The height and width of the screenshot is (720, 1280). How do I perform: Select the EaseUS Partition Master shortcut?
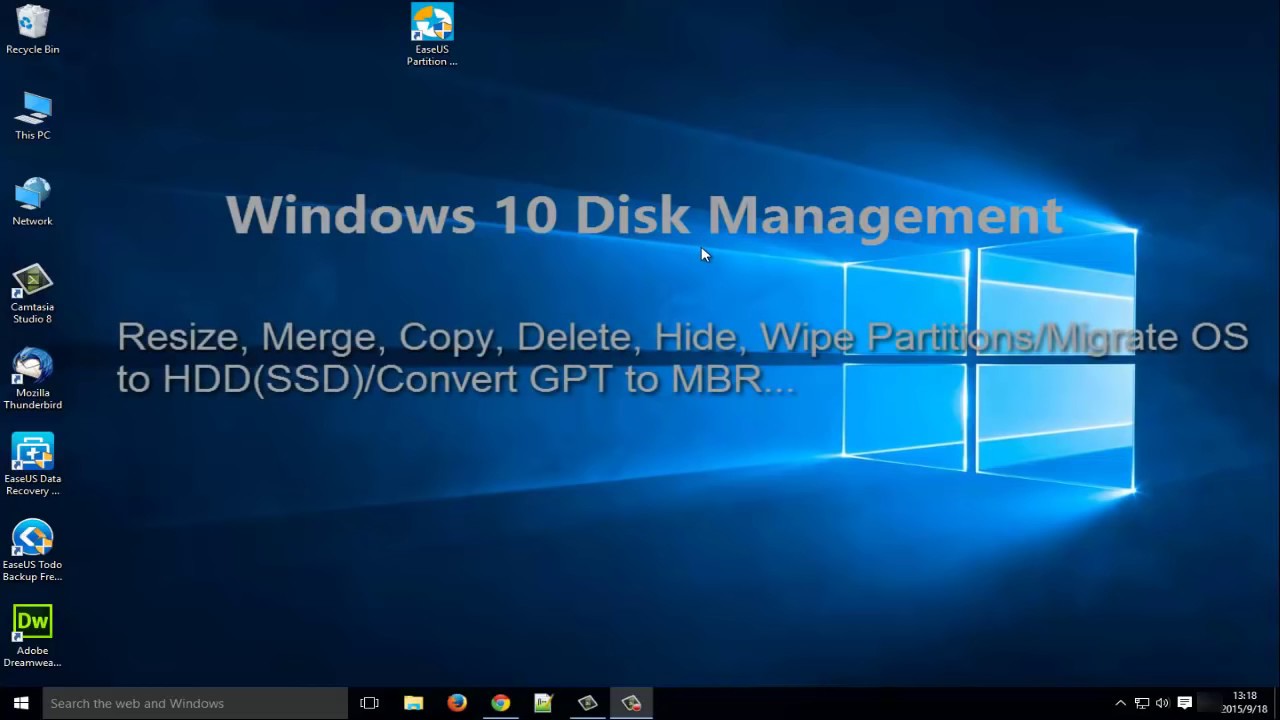[432, 35]
